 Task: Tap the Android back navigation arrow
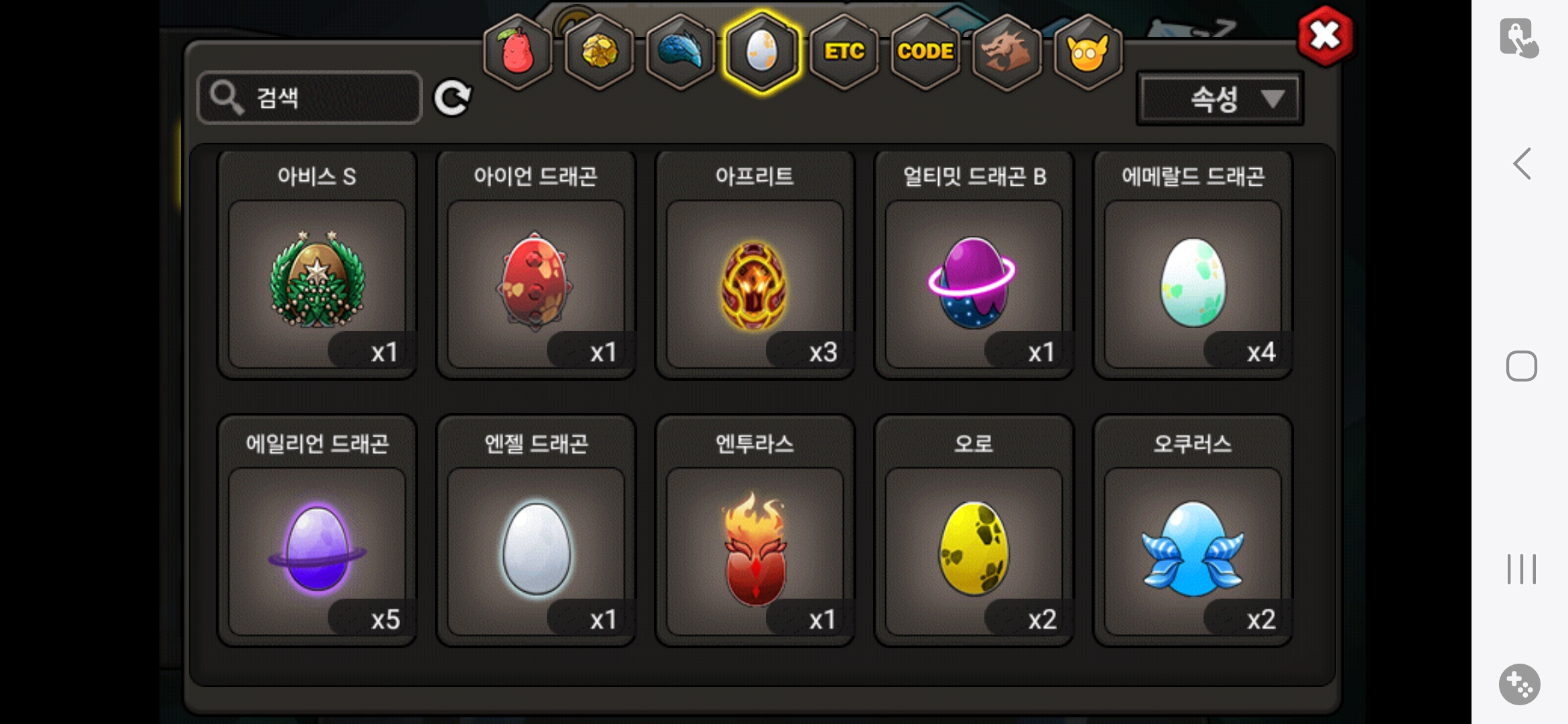(x=1522, y=164)
